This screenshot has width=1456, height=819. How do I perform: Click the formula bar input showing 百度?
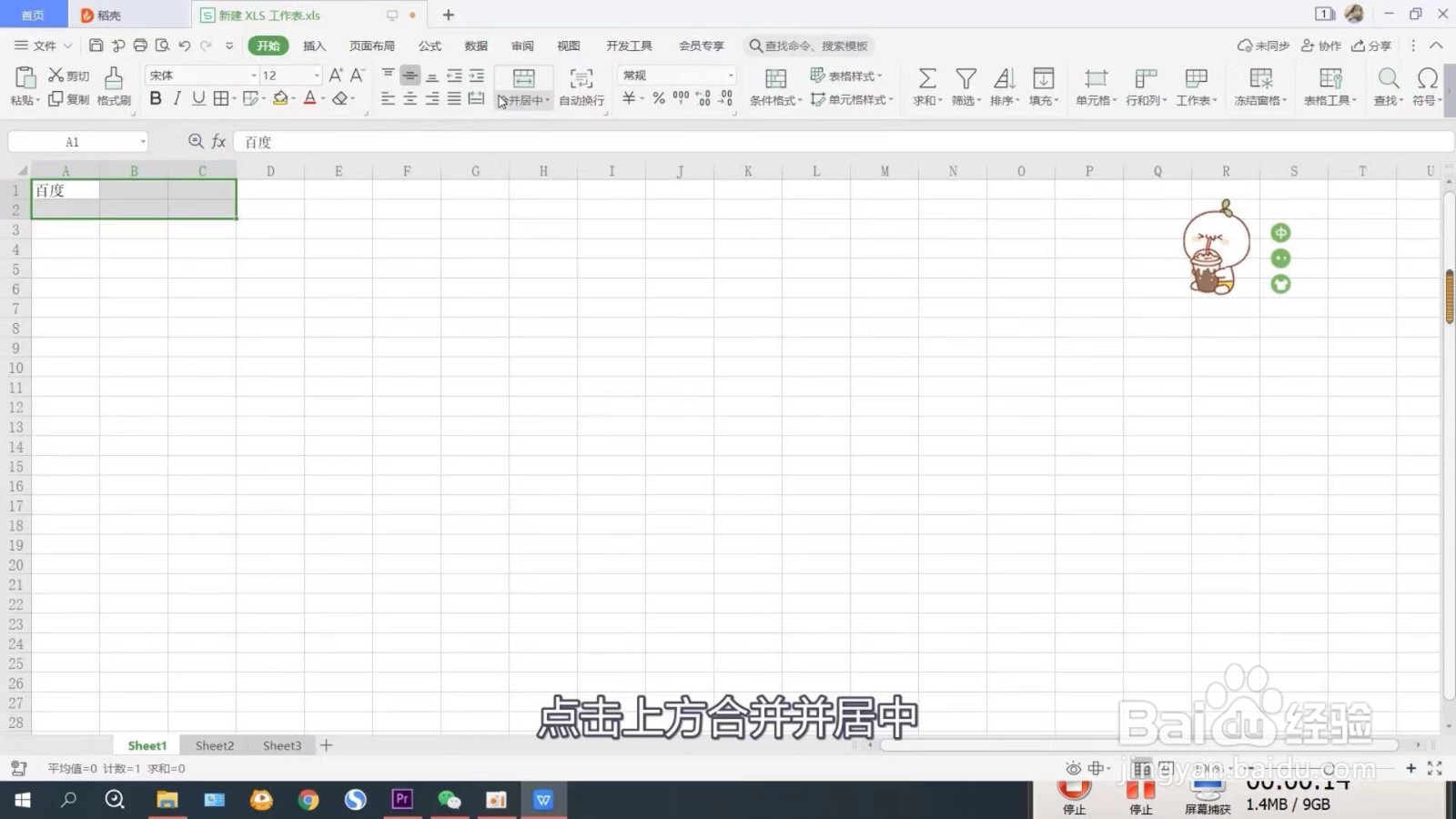click(x=842, y=142)
